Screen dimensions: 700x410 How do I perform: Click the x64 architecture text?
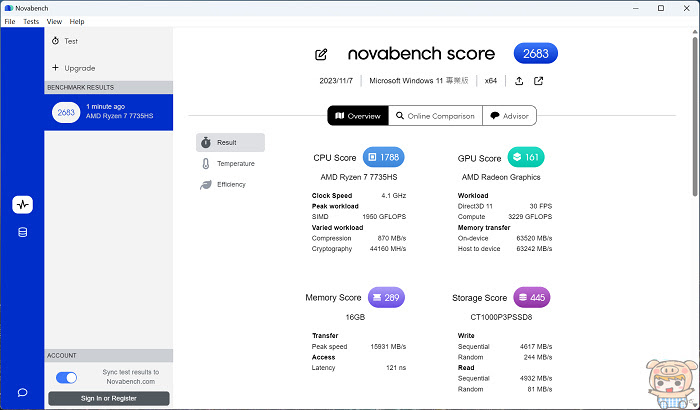[491, 81]
